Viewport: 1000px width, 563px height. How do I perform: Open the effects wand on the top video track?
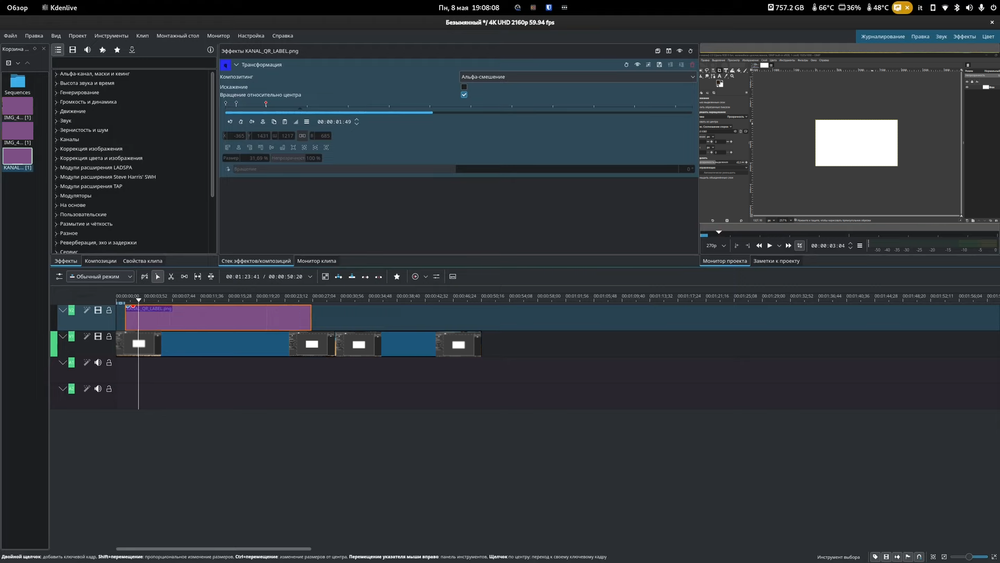(x=86, y=311)
